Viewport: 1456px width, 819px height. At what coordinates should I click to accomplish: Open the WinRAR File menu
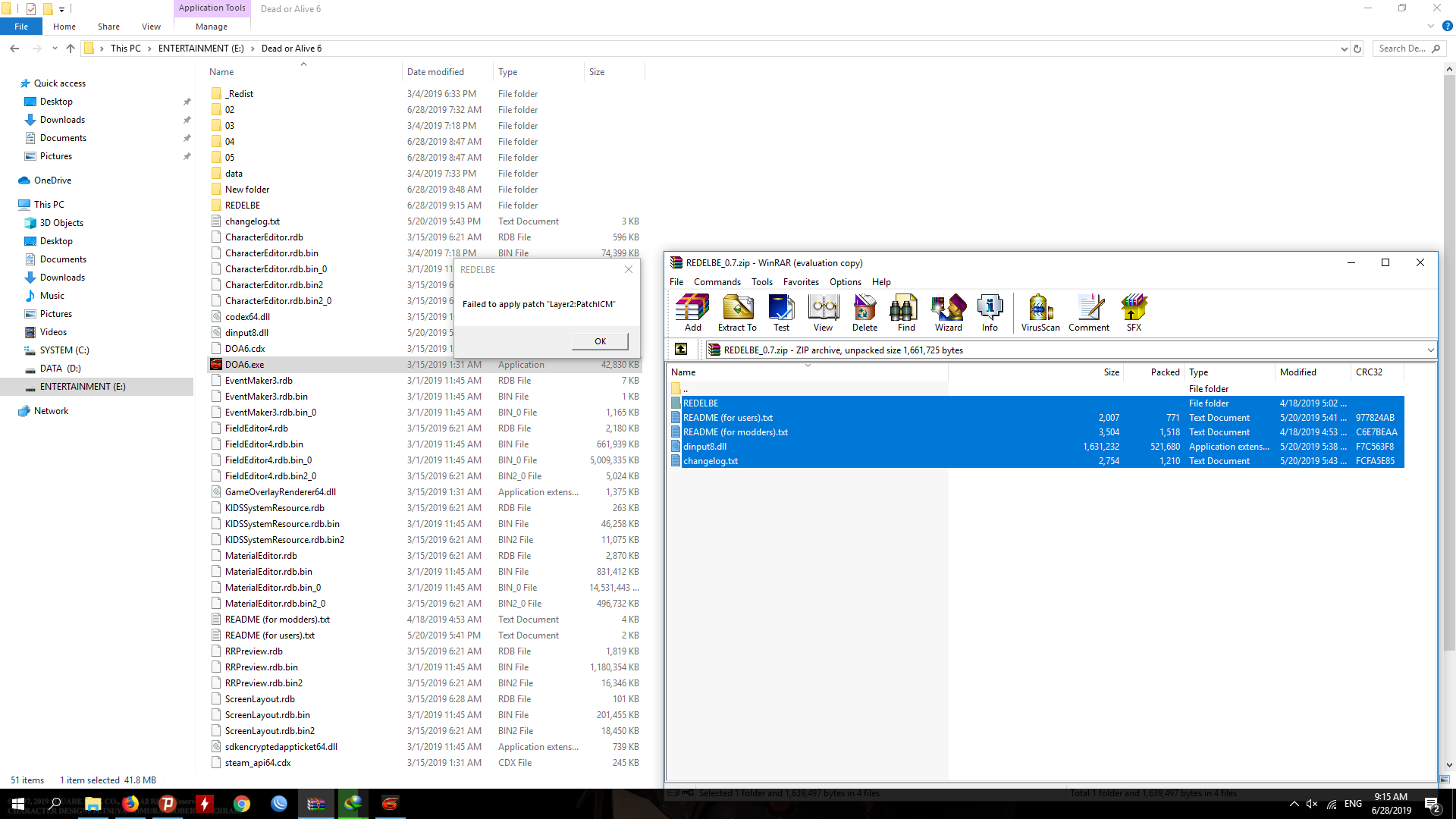(676, 282)
